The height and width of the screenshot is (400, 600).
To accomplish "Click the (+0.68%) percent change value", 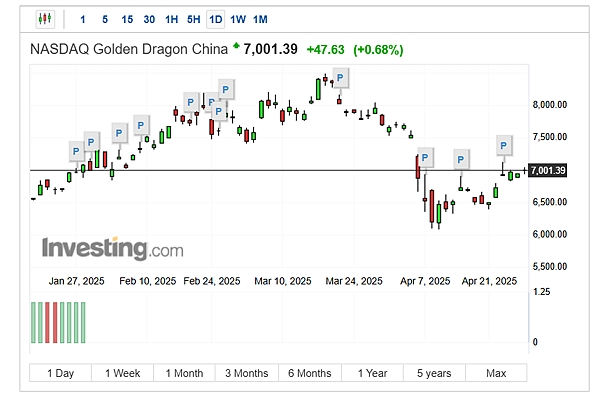I will (378, 50).
